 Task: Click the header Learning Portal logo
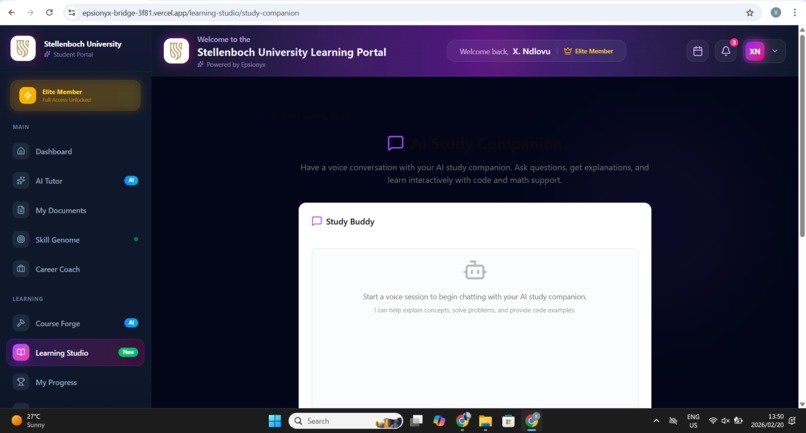(x=176, y=51)
